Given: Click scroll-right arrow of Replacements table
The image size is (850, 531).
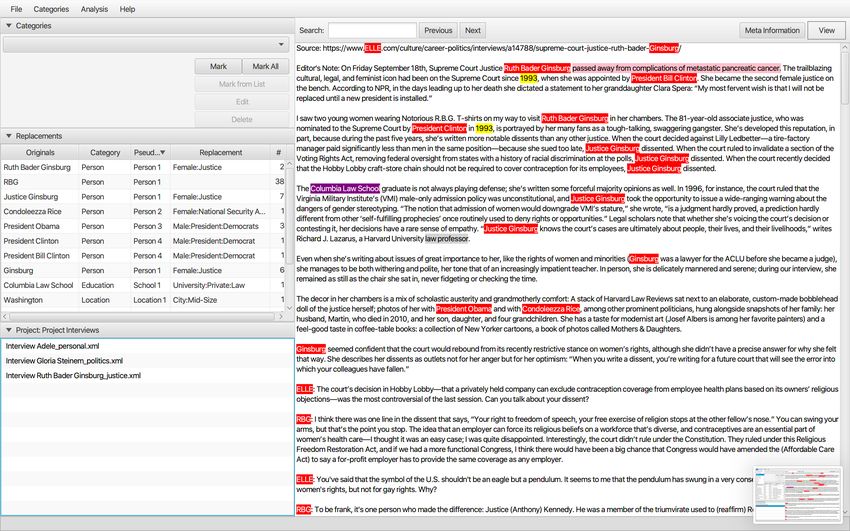Looking at the screenshot, I should tap(280, 316).
